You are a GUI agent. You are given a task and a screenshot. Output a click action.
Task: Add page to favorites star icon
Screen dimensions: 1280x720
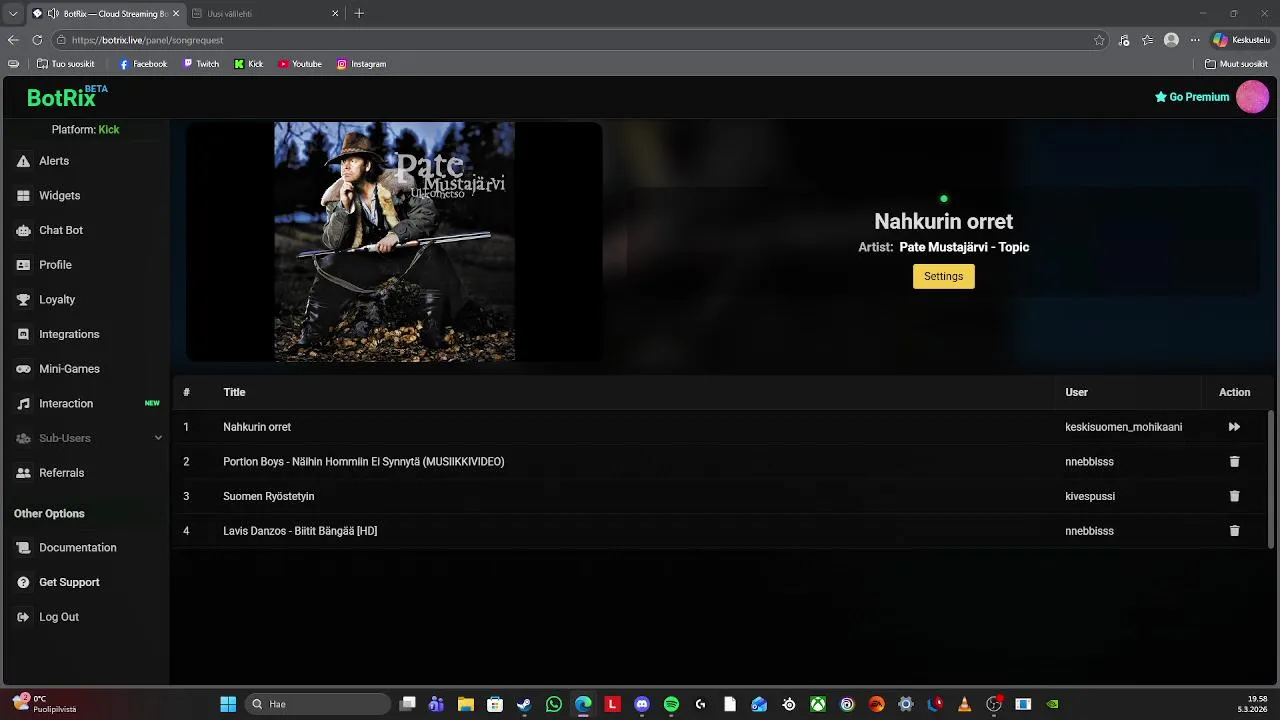coord(1099,40)
